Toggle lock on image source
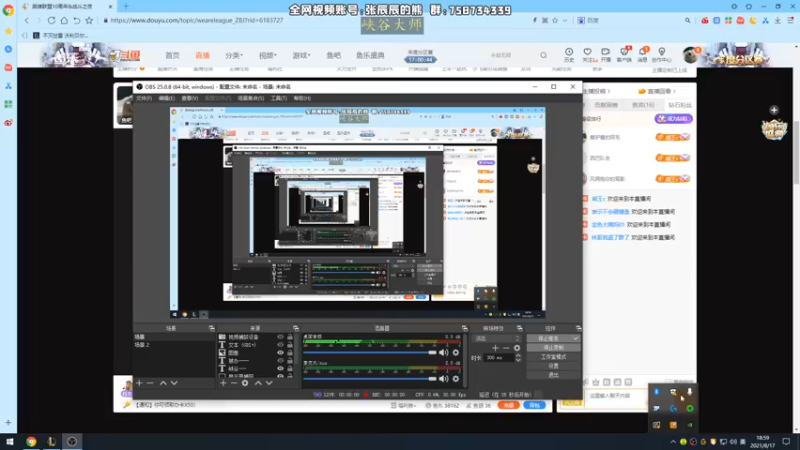800x450 pixels. [290, 353]
